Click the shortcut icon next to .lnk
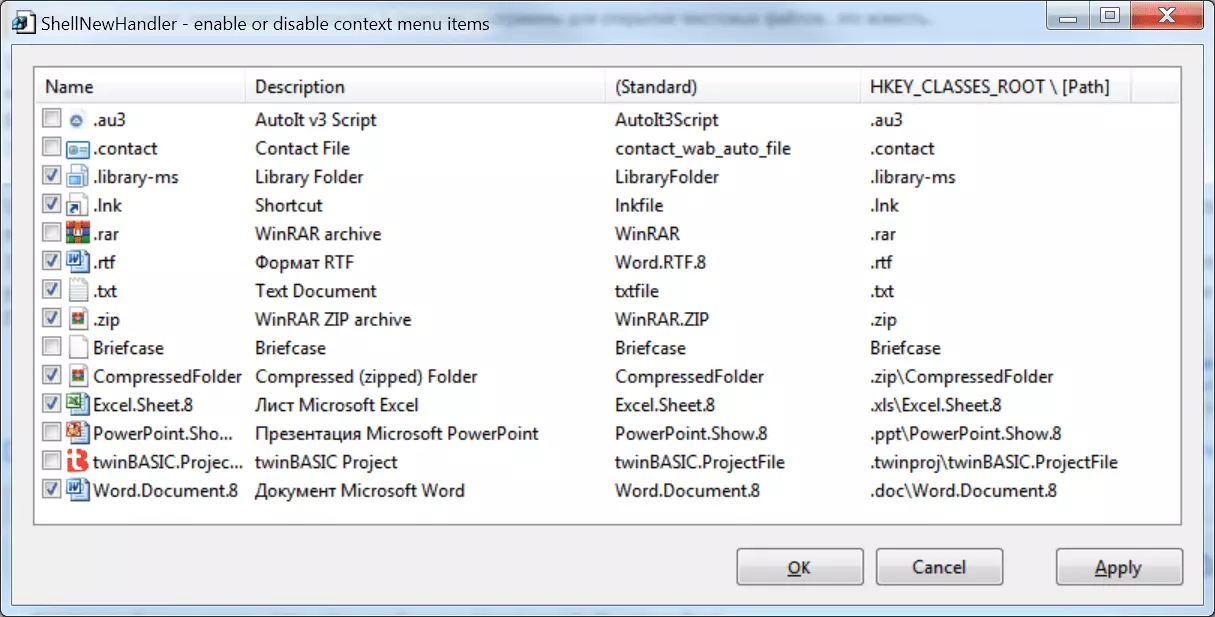This screenshot has height=617, width=1215. 78,206
